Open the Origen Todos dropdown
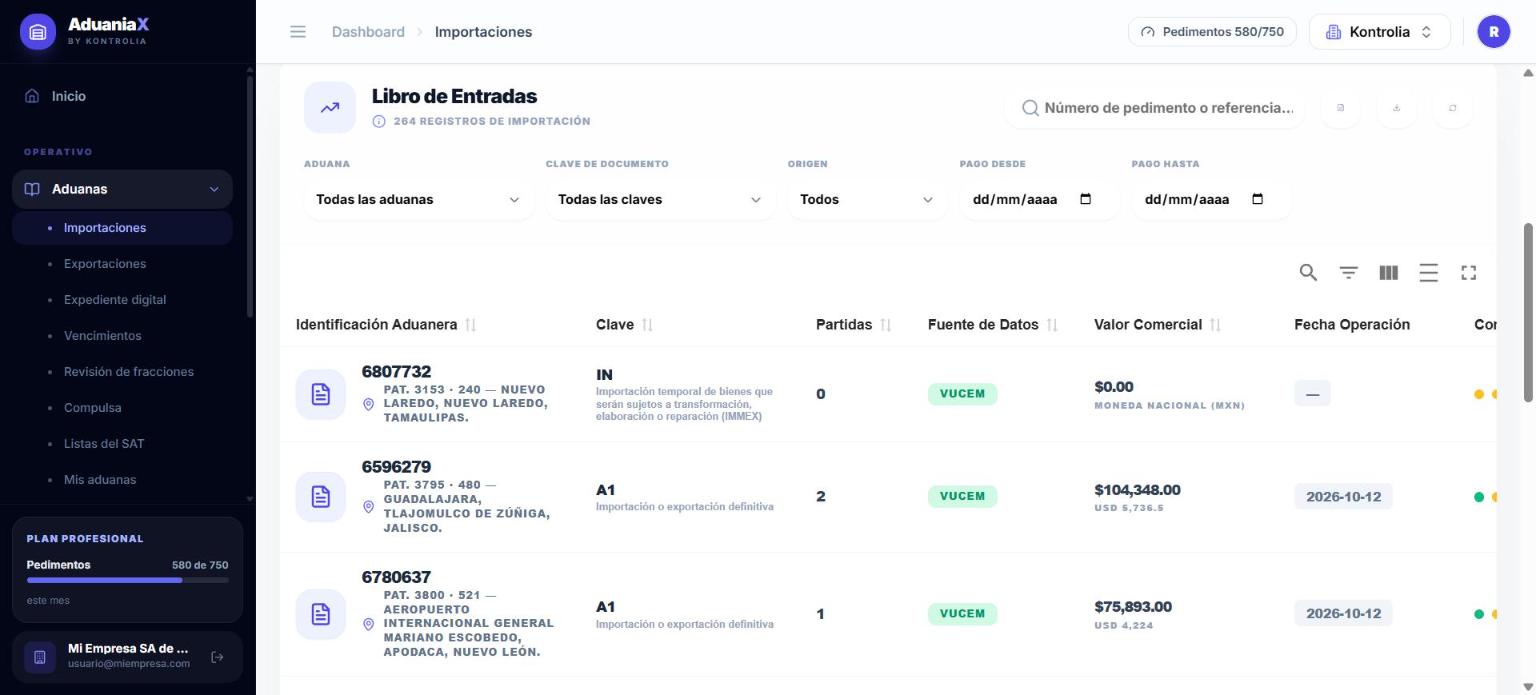The image size is (1536, 695). point(867,199)
